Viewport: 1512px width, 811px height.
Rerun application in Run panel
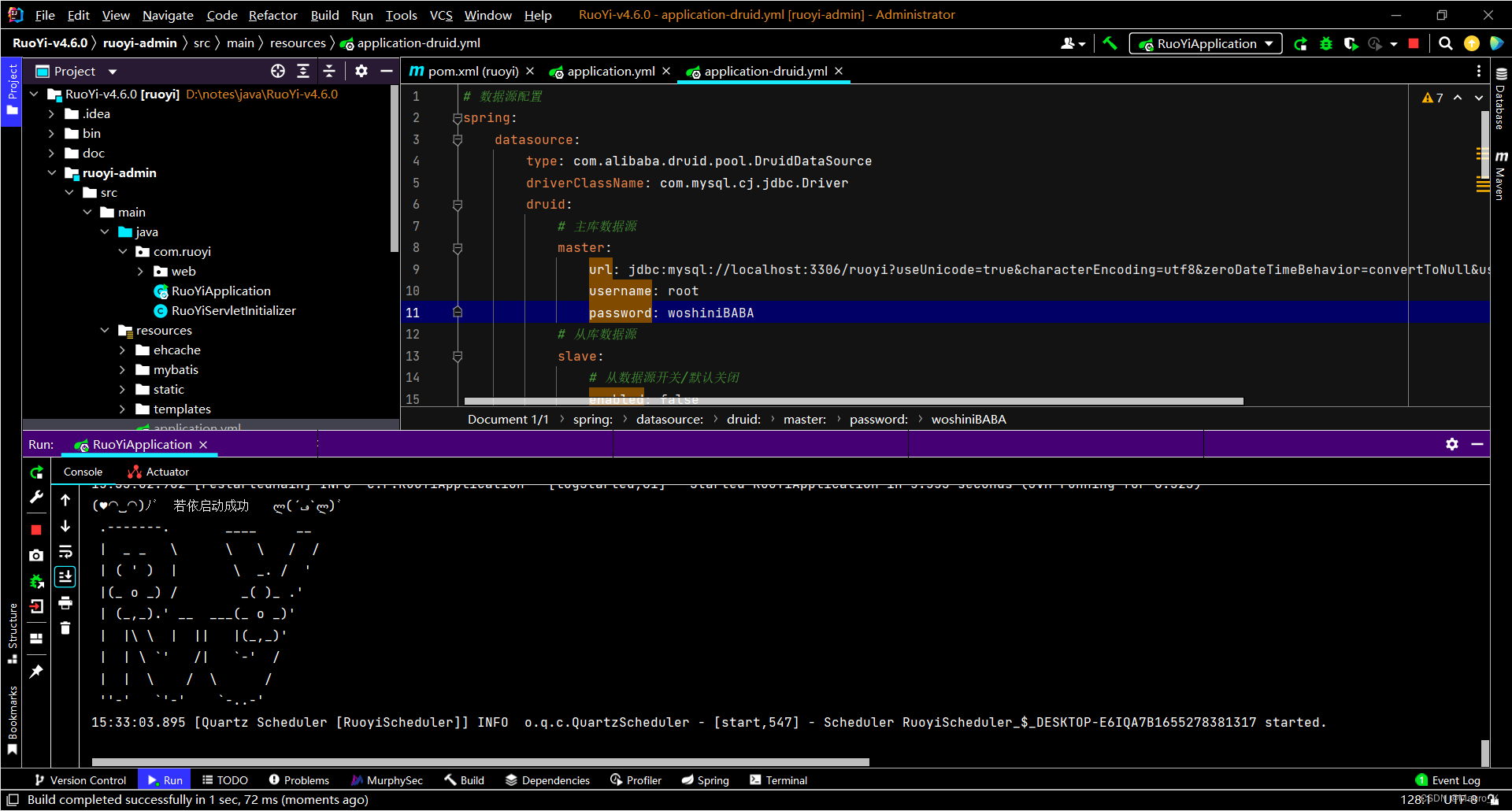click(36, 472)
